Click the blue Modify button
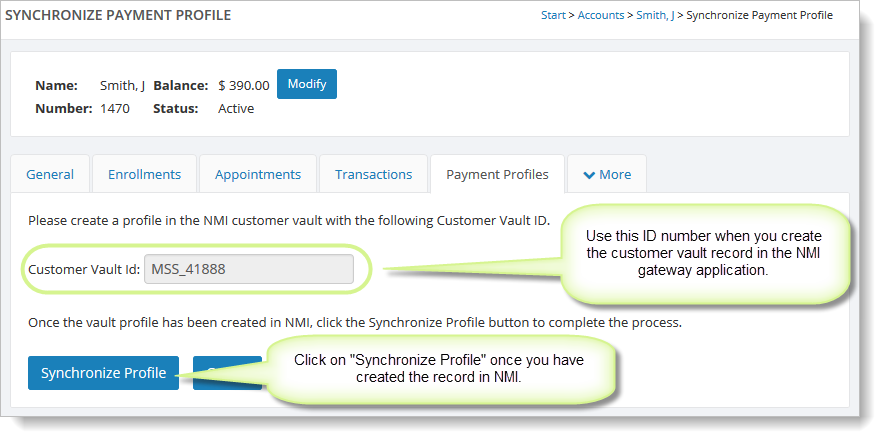 306,84
